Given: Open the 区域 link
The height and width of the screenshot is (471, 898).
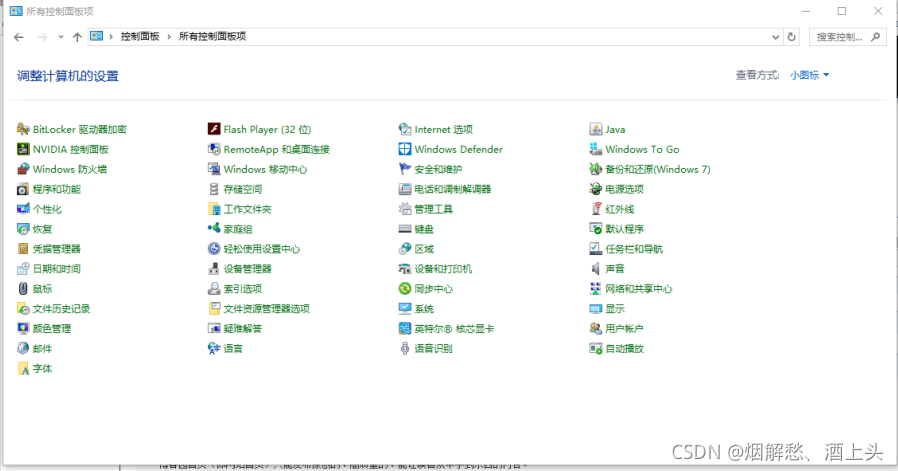Looking at the screenshot, I should point(424,249).
